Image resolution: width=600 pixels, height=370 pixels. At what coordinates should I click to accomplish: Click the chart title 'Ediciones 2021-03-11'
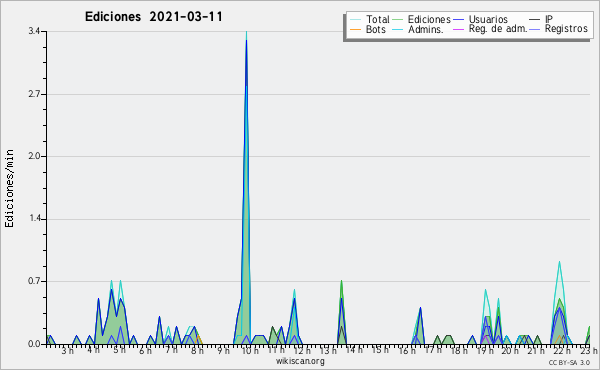tap(153, 17)
